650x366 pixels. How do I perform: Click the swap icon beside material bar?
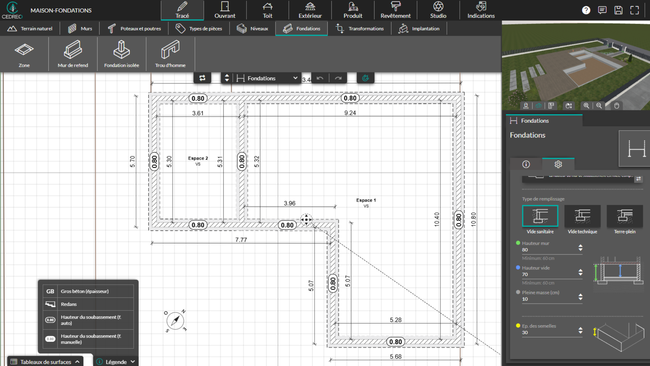638,179
